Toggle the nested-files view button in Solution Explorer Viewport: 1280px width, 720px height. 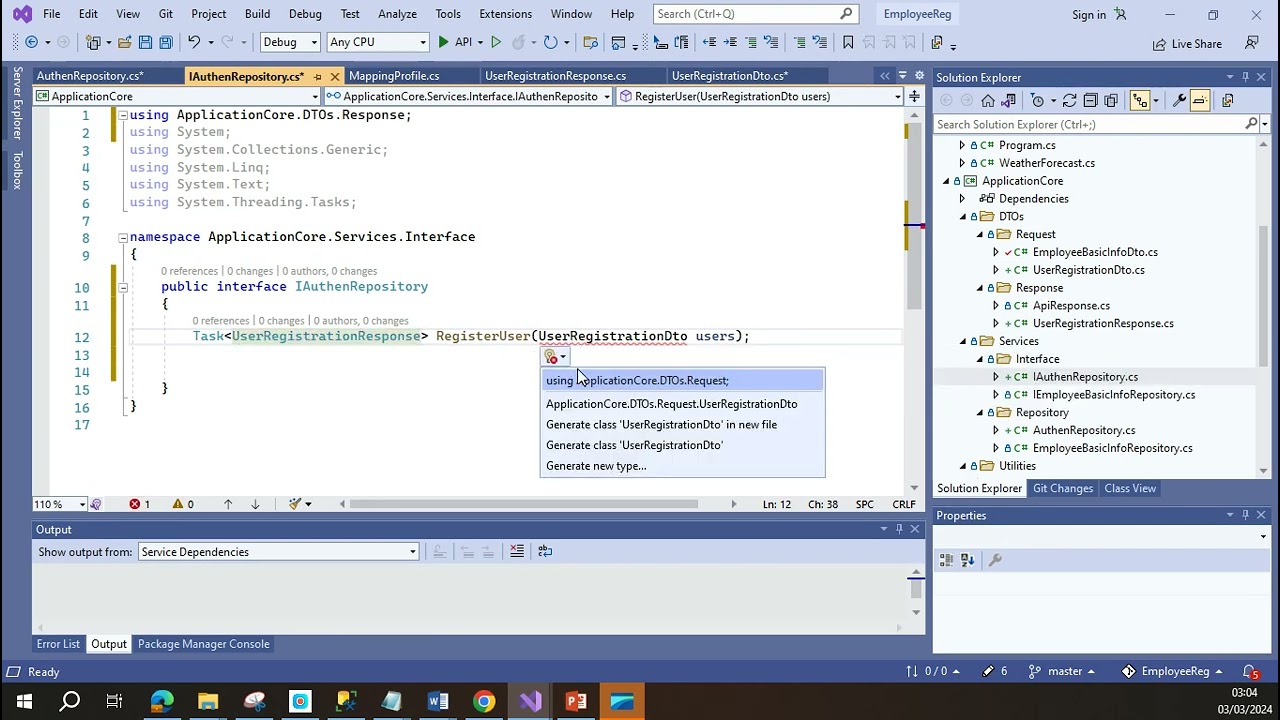[x=1140, y=101]
